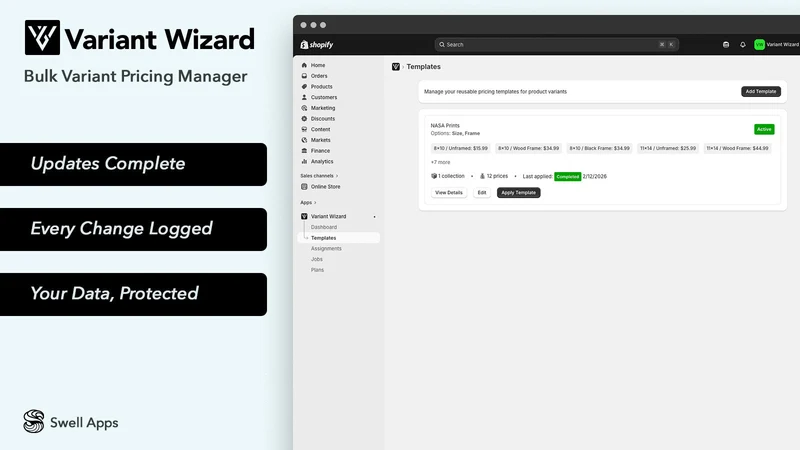
Task: Open the notifications bell icon
Action: [x=742, y=45]
